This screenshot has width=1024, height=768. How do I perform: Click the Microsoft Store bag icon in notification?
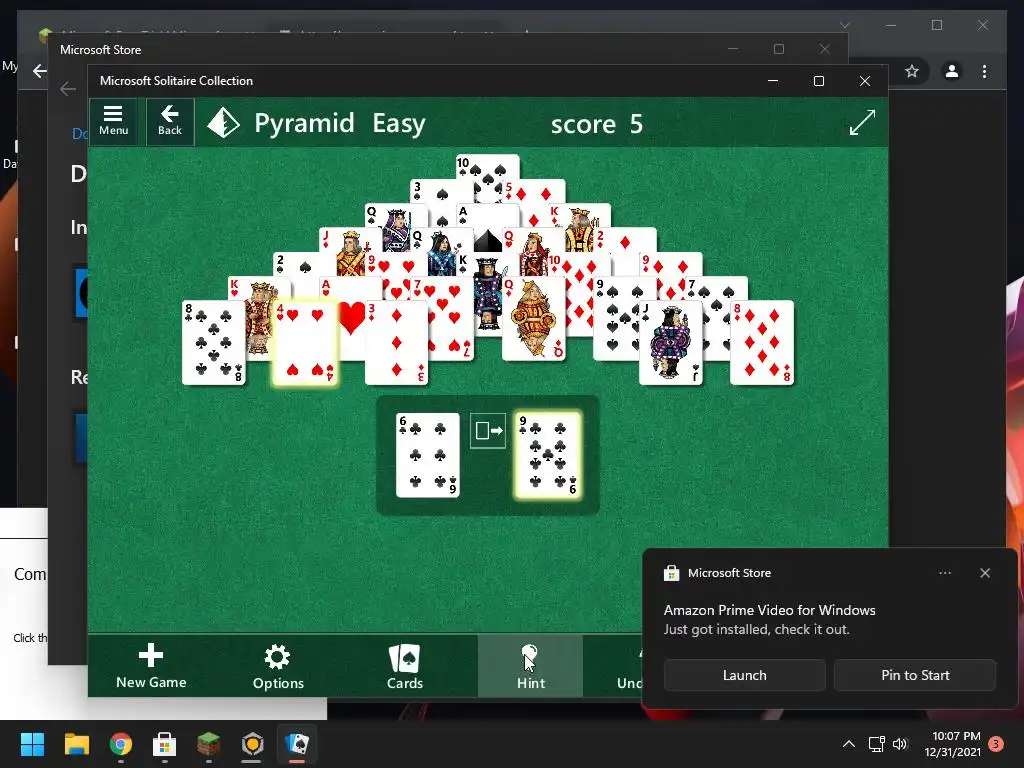[671, 573]
